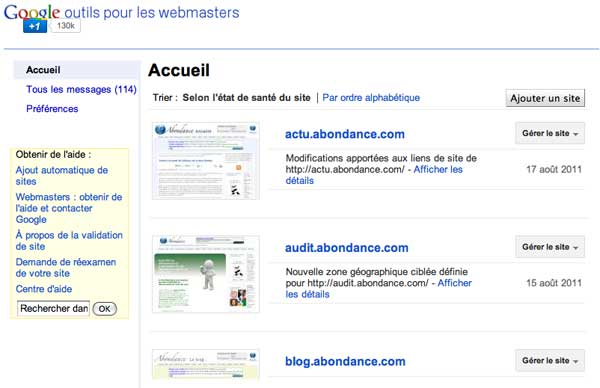Click the Ajouter un site button
600x388 pixels.
(545, 98)
